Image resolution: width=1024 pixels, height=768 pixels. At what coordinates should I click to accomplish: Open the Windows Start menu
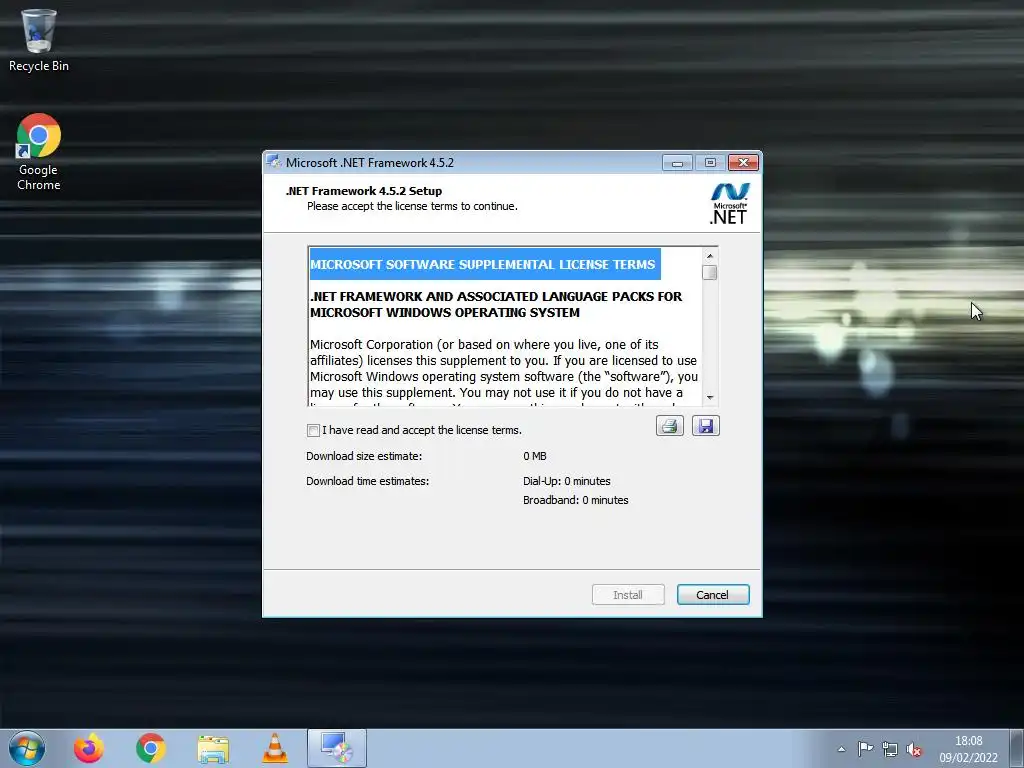coord(27,748)
